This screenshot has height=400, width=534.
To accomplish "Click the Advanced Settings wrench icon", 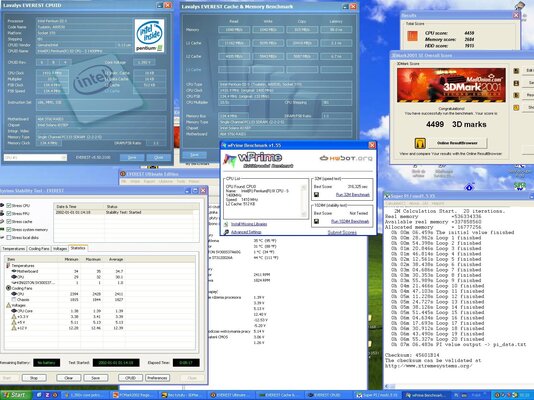I will click(x=226, y=232).
